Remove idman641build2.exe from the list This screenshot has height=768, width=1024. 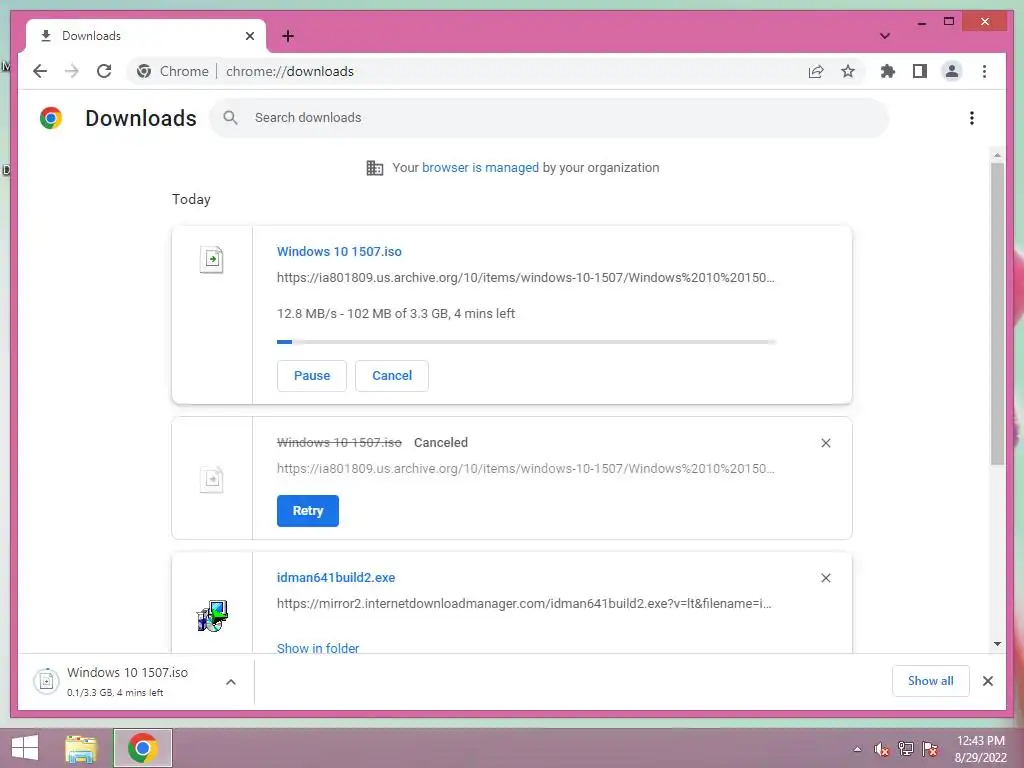point(825,578)
